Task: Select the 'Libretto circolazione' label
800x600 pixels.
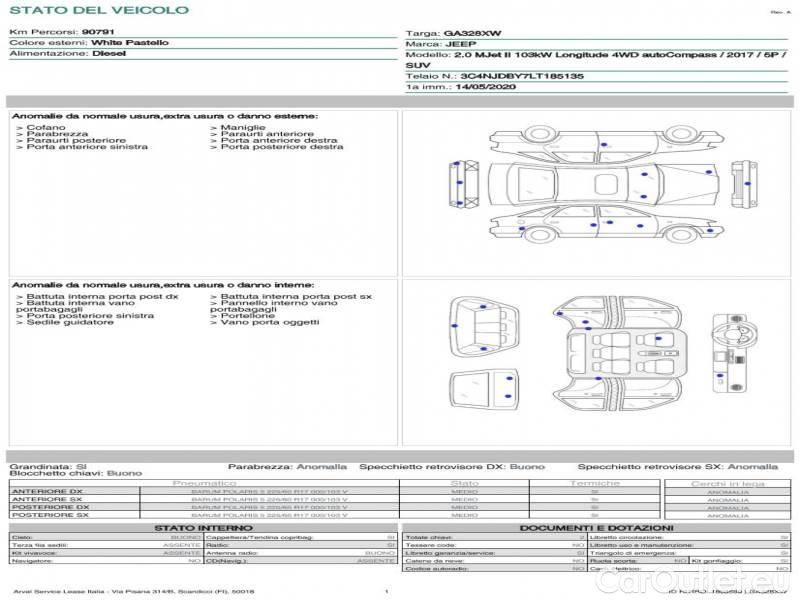Action: click(627, 537)
